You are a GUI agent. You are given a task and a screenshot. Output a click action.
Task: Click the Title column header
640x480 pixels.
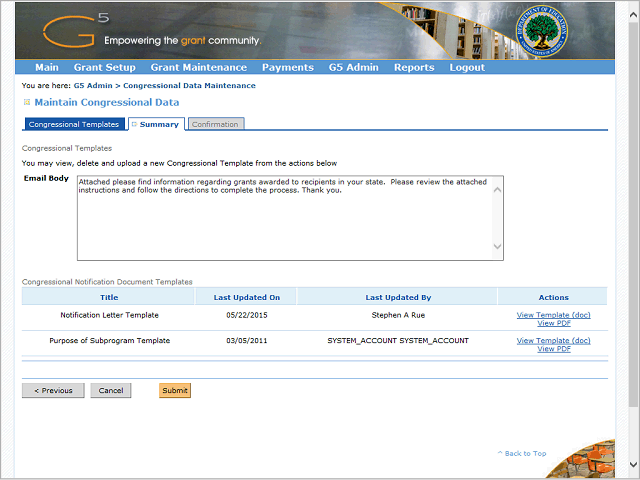pyautogui.click(x=109, y=298)
